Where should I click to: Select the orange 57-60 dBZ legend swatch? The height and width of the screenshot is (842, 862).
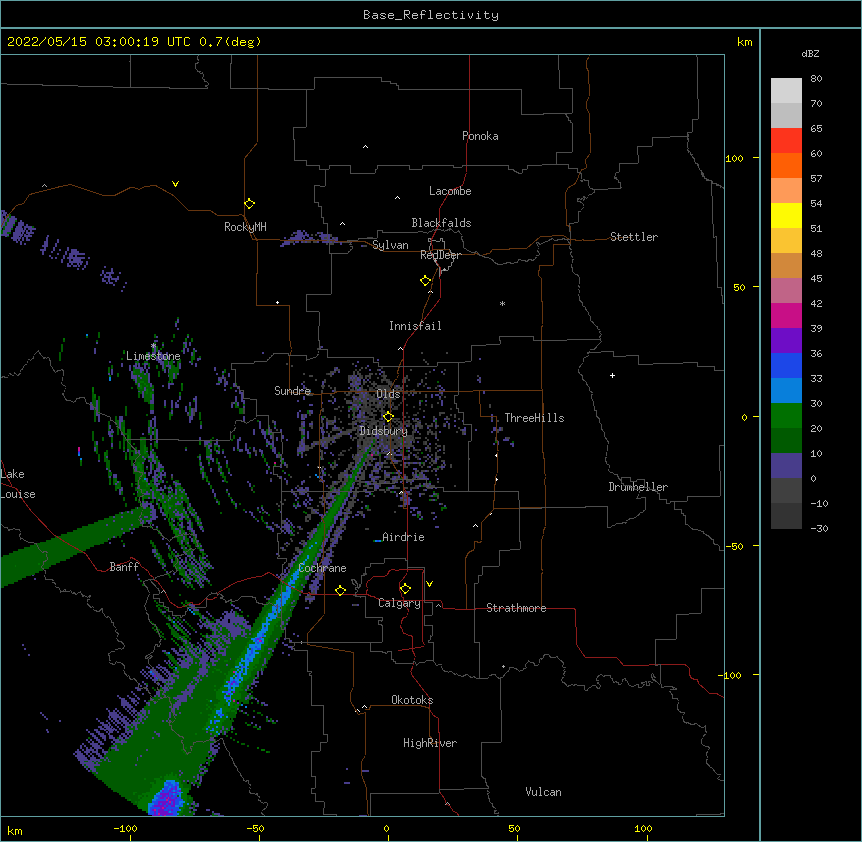[x=786, y=165]
